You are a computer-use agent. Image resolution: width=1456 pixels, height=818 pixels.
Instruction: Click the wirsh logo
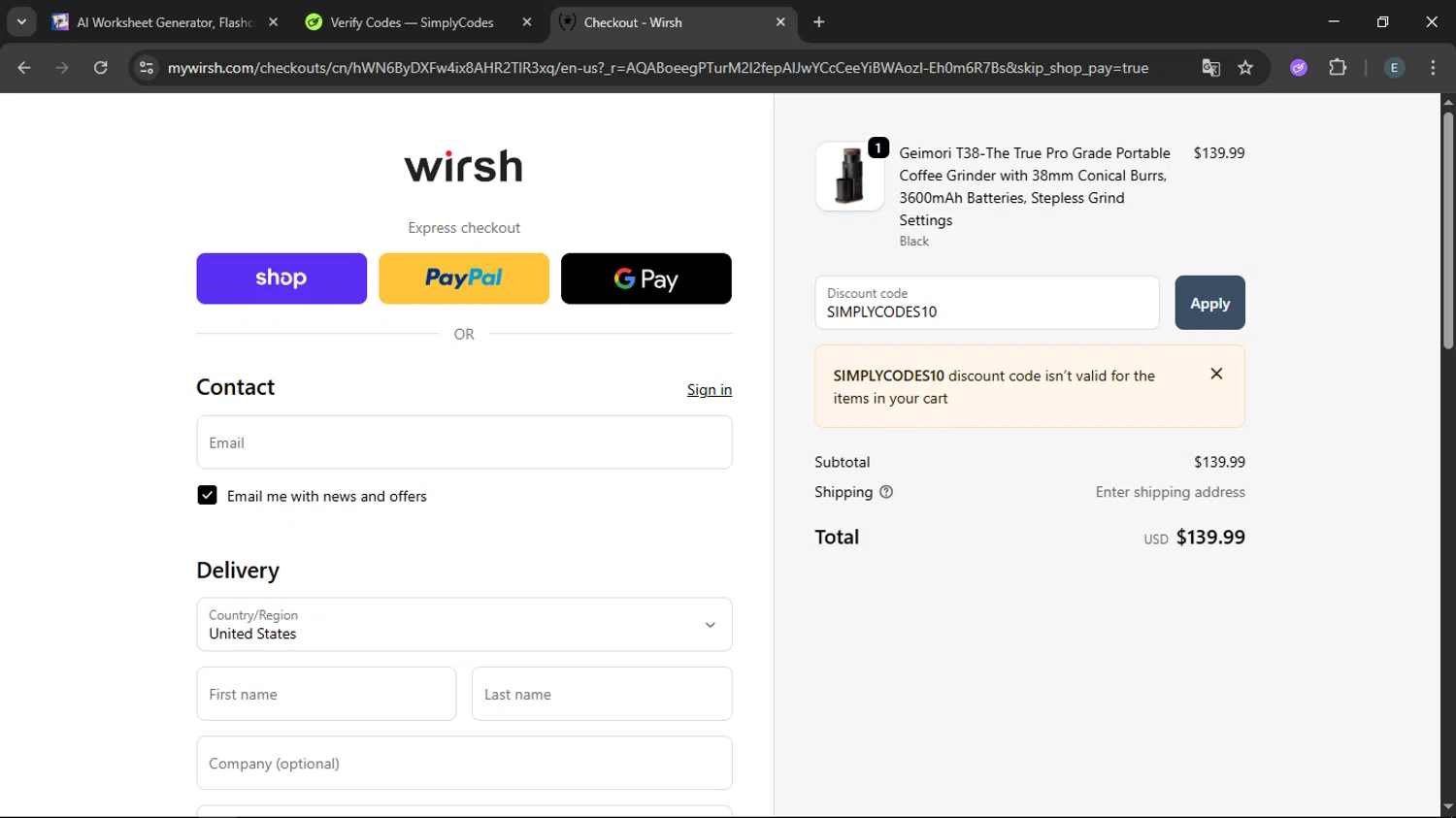(464, 166)
